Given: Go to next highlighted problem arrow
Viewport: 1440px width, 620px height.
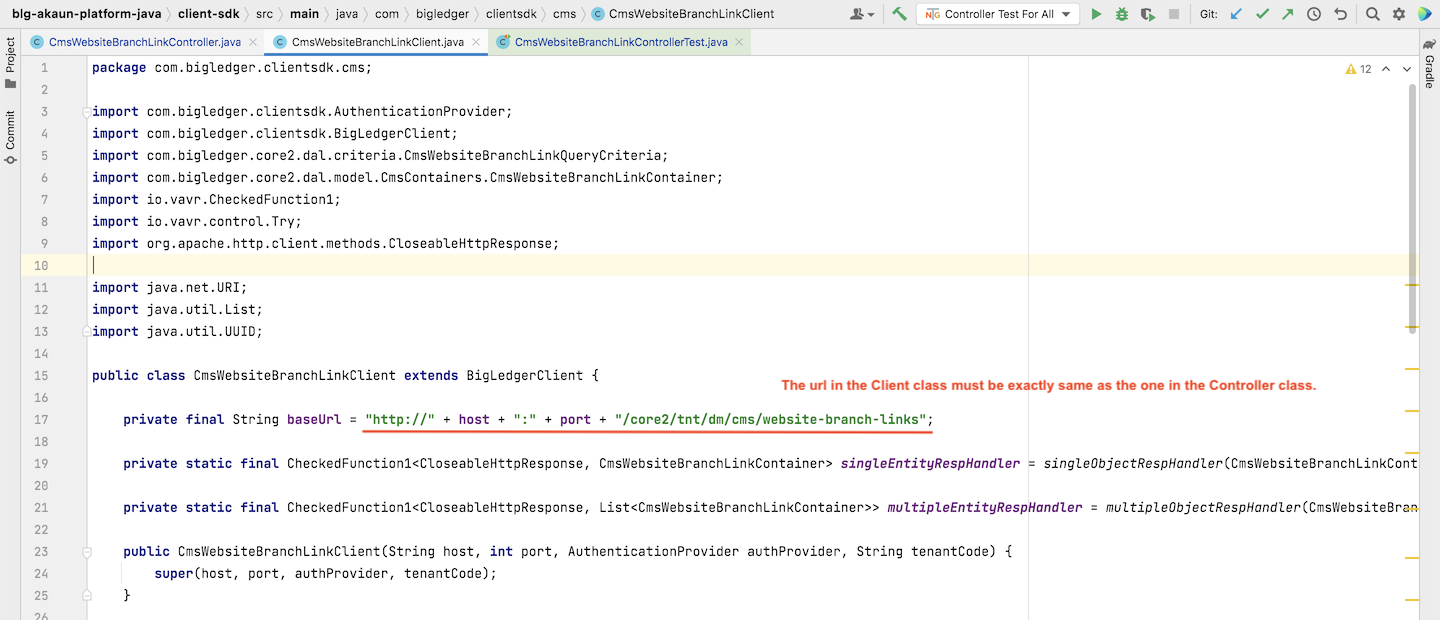Looking at the screenshot, I should click(x=1407, y=69).
